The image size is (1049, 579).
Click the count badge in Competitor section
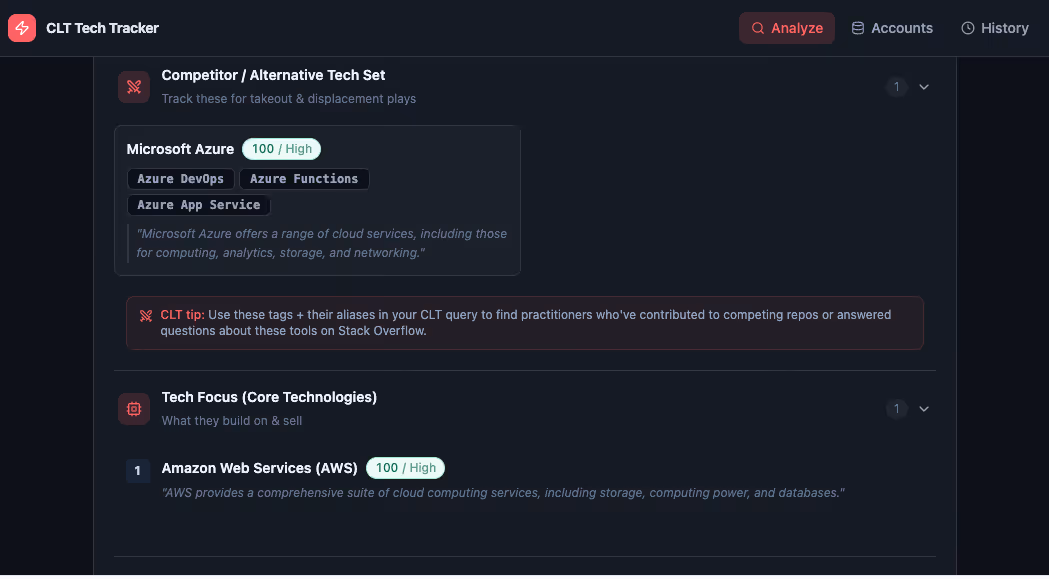point(896,87)
